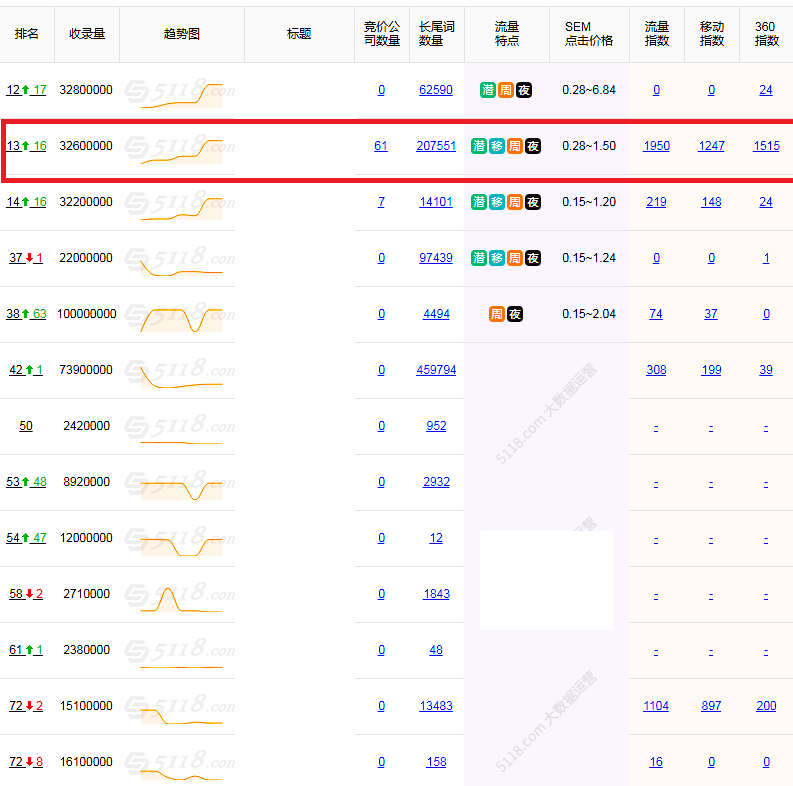Click the 流量特点 column header
Image resolution: width=793 pixels, height=786 pixels.
click(507, 34)
